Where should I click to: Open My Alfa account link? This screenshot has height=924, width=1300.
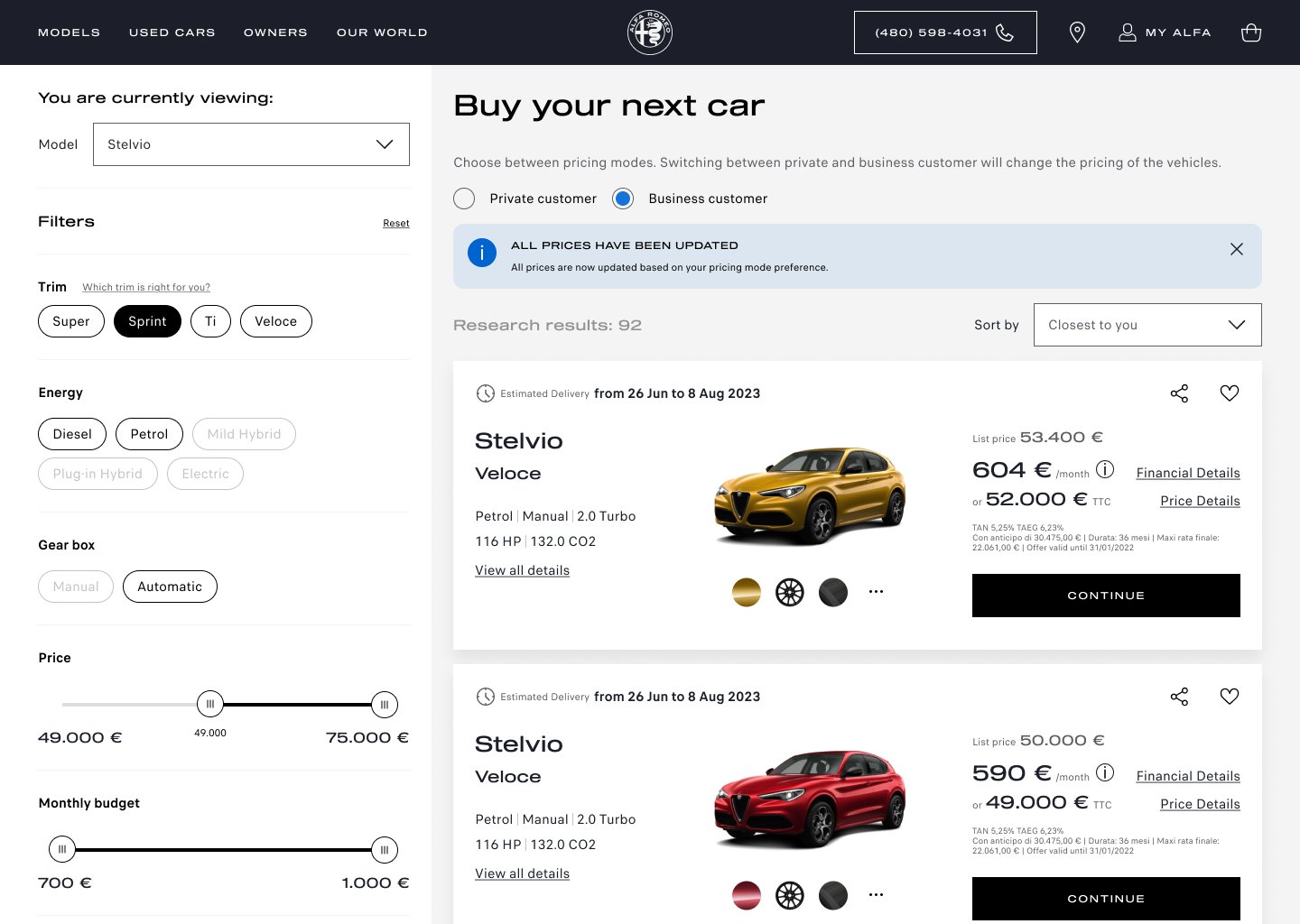coord(1178,32)
